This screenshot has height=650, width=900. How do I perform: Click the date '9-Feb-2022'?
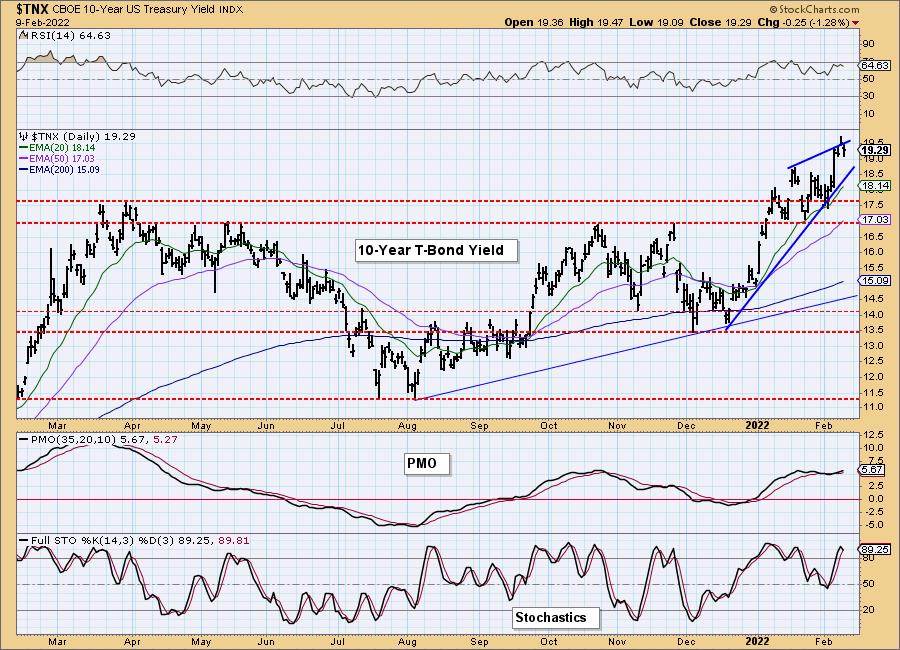tap(43, 23)
